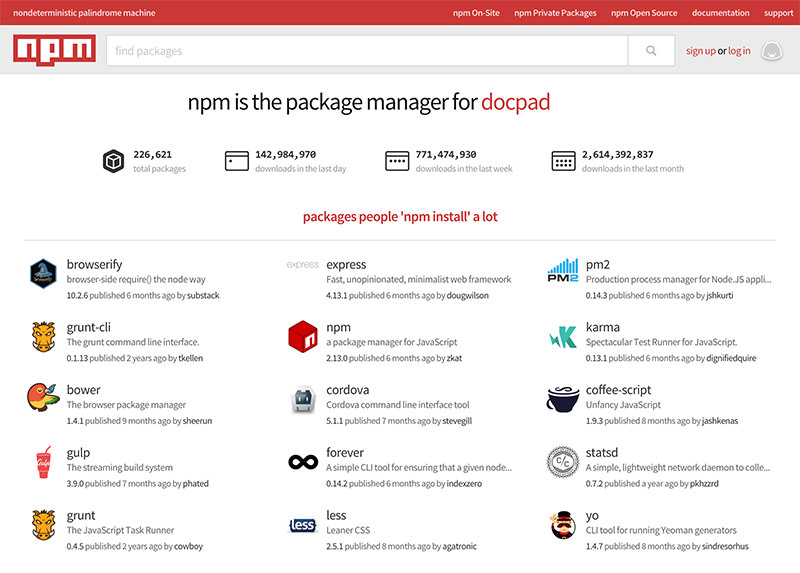Click the log in link

(x=739, y=51)
